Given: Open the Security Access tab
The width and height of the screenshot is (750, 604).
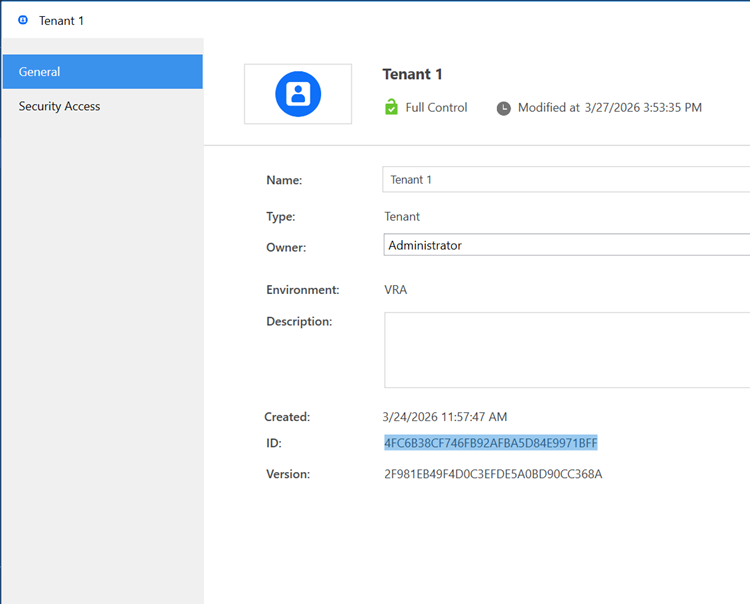Looking at the screenshot, I should [102, 106].
